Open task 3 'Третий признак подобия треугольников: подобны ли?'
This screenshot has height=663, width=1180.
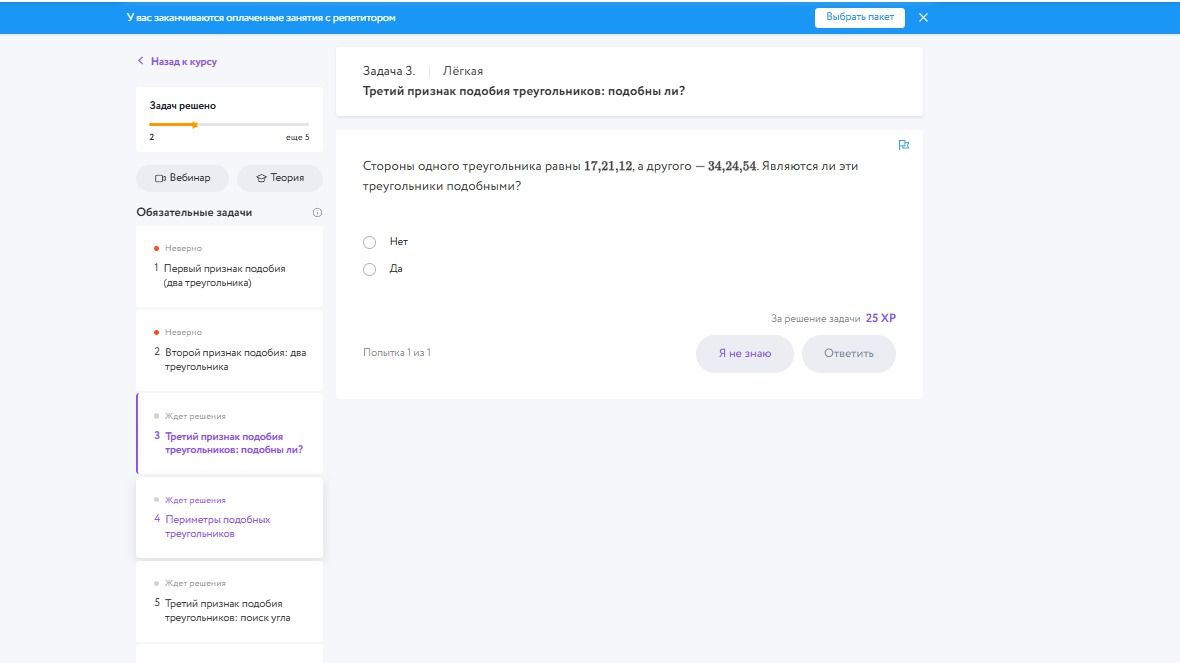(x=230, y=434)
